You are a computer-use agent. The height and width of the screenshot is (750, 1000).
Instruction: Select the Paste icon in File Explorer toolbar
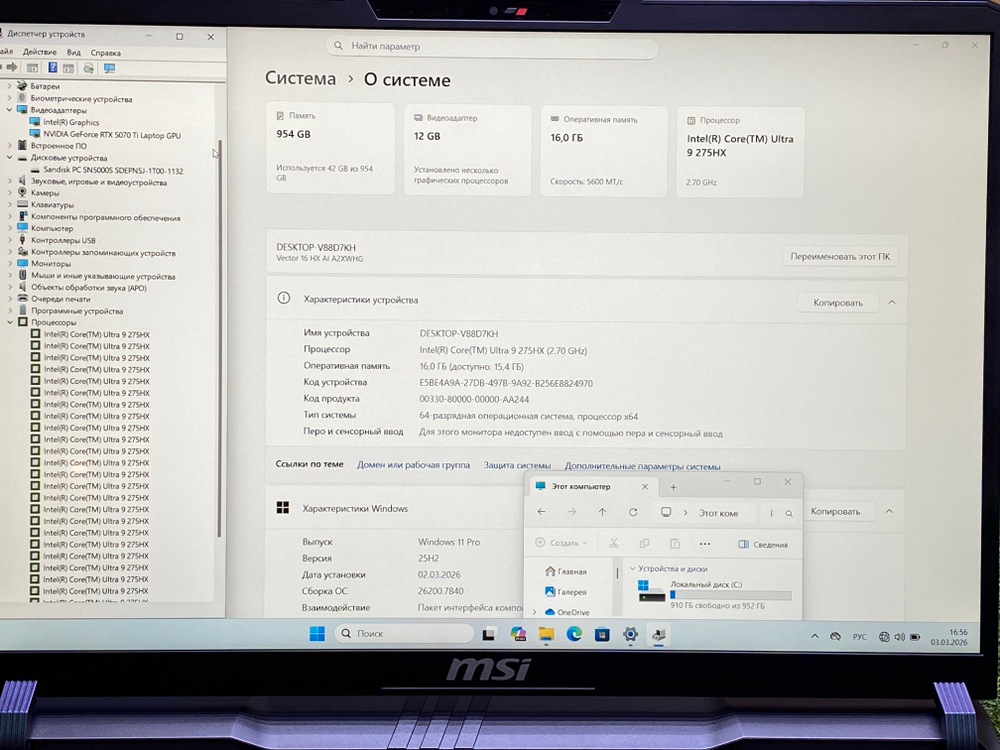(676, 543)
